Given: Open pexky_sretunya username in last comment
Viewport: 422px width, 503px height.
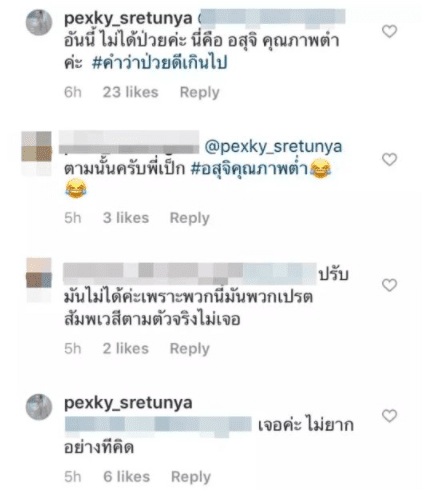Looking at the screenshot, I should [128, 403].
